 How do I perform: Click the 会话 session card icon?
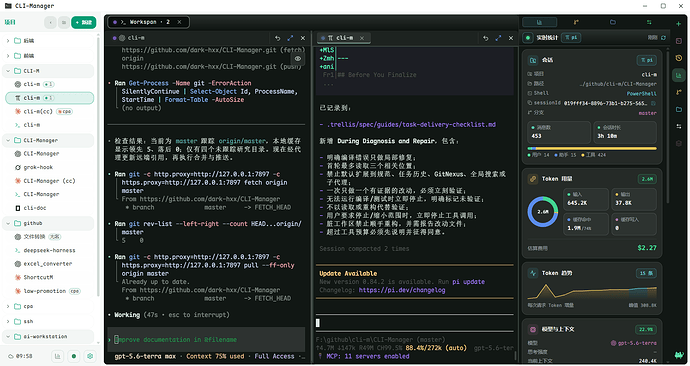[x=533, y=60]
